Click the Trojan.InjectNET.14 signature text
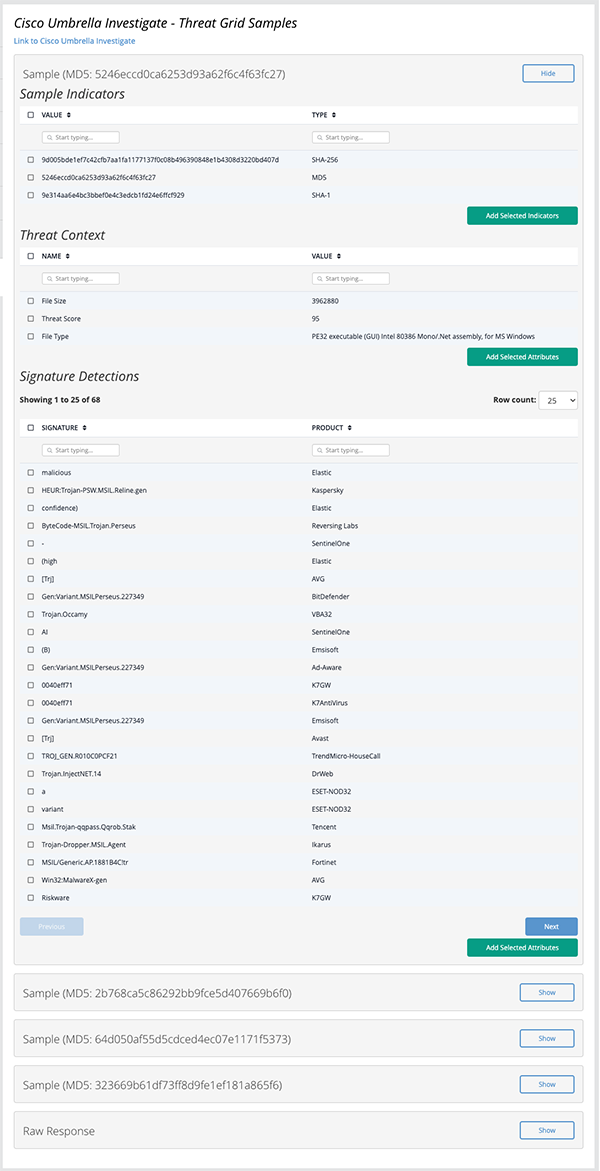The width and height of the screenshot is (600, 1171). point(72,774)
